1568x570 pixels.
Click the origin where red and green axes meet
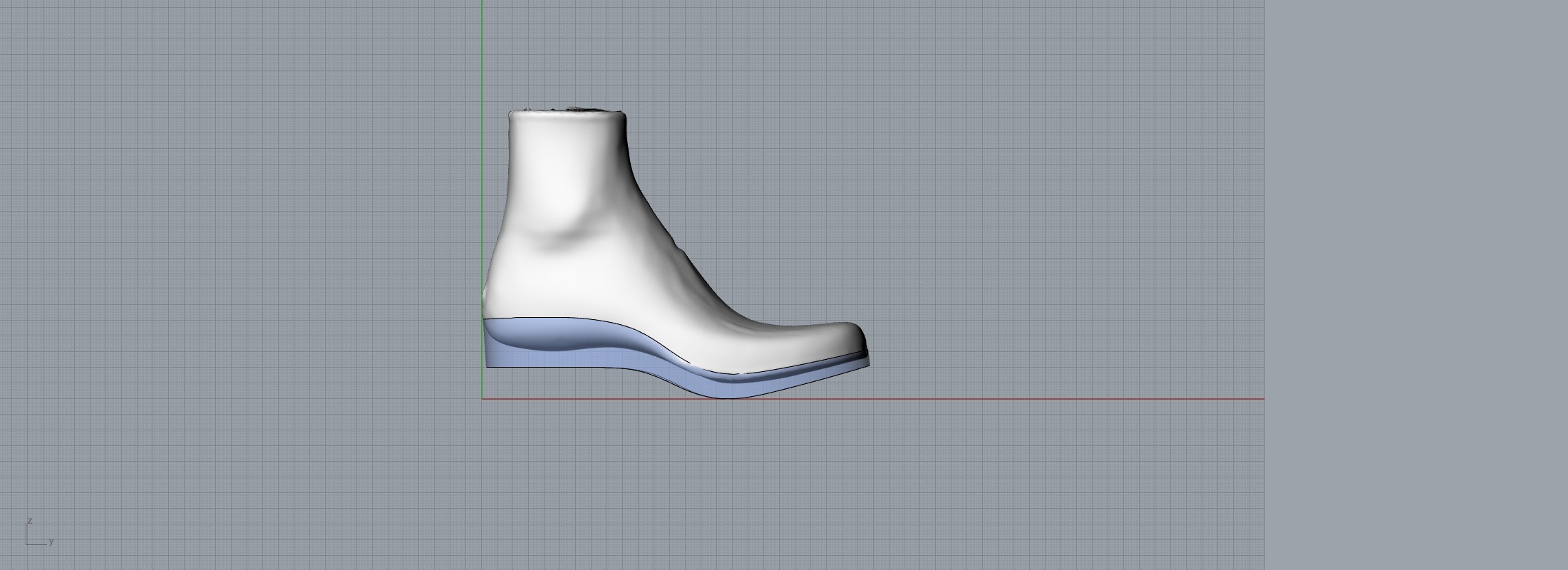482,399
